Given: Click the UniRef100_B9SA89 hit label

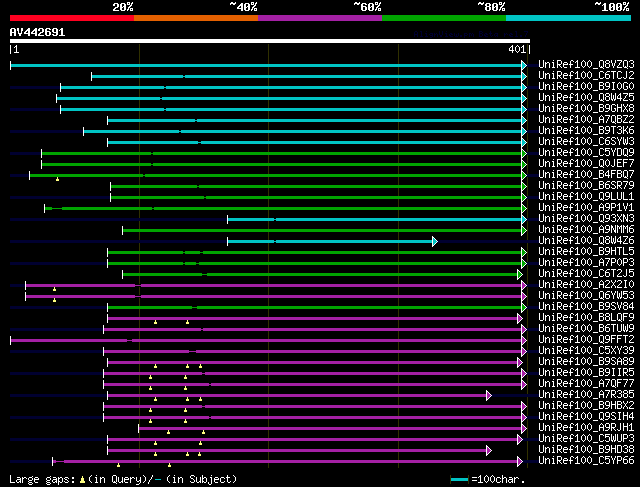Looking at the screenshot, I should pos(586,362).
